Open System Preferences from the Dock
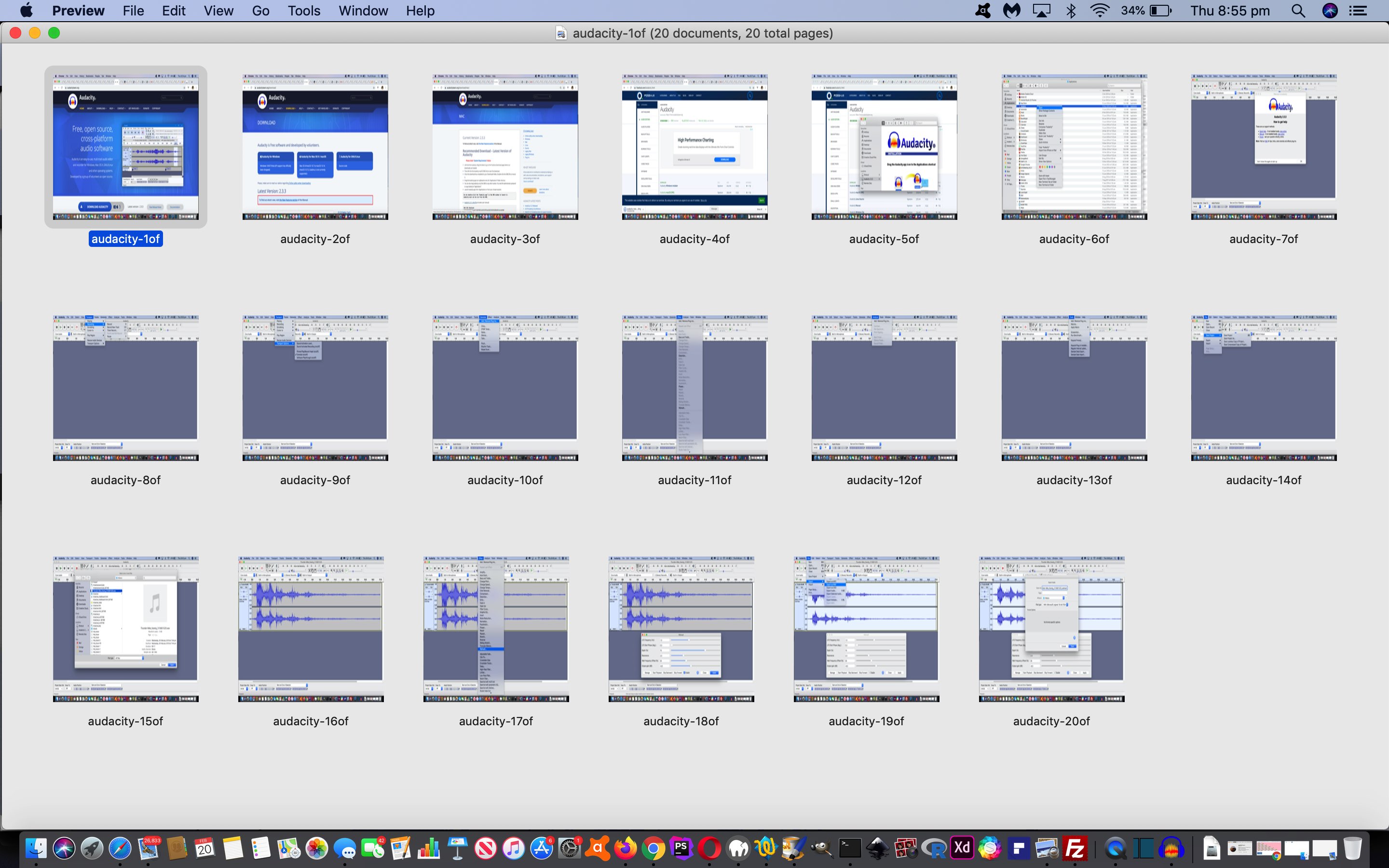This screenshot has height=868, width=1389. pyautogui.click(x=570, y=848)
